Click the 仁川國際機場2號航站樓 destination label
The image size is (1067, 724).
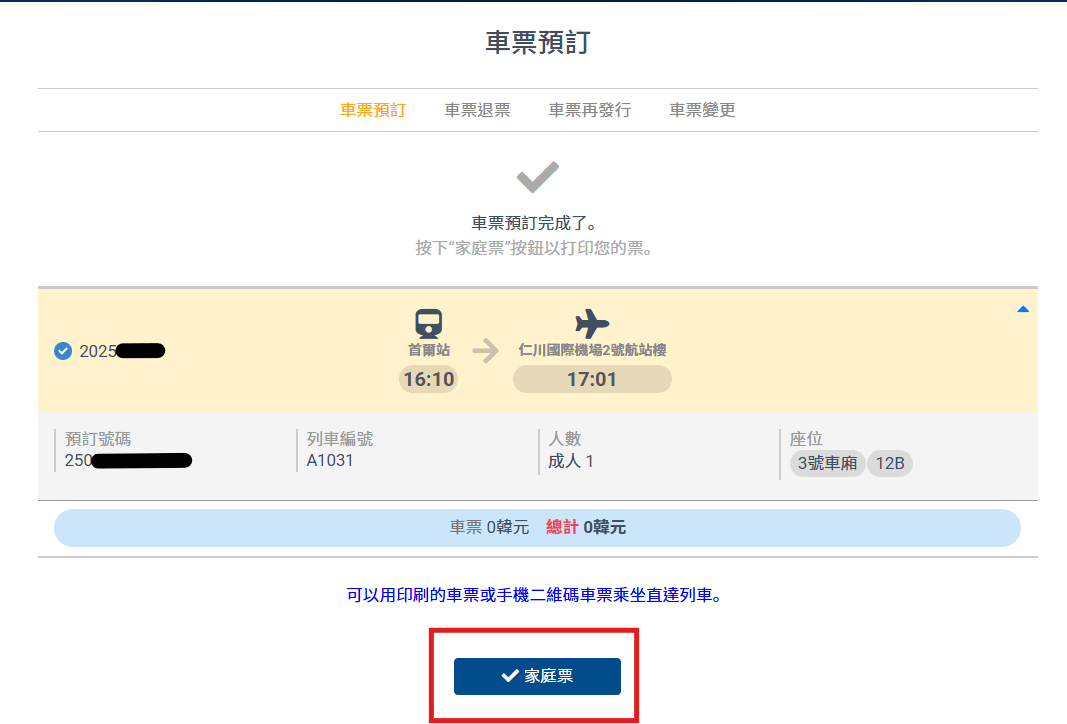[x=592, y=350]
